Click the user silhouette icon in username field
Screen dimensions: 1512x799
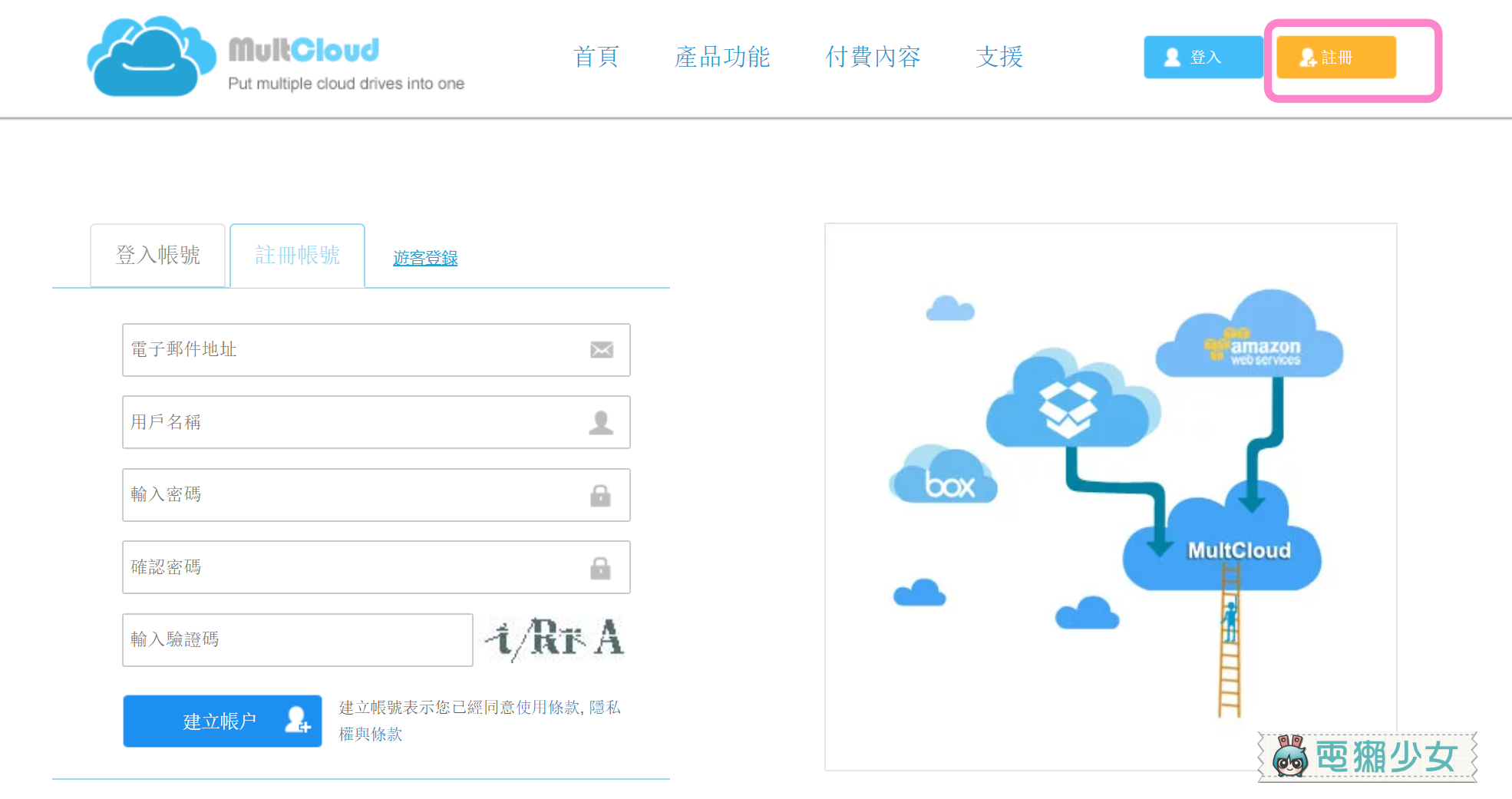click(x=601, y=422)
